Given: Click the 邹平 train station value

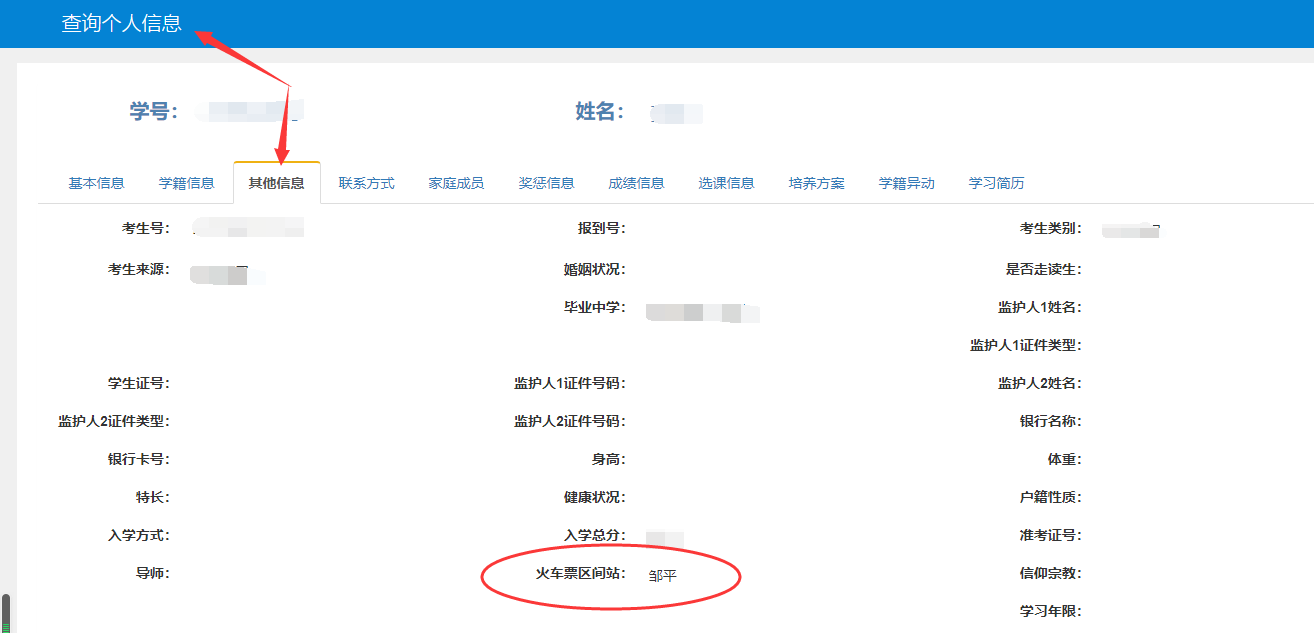Looking at the screenshot, I should tap(662, 575).
